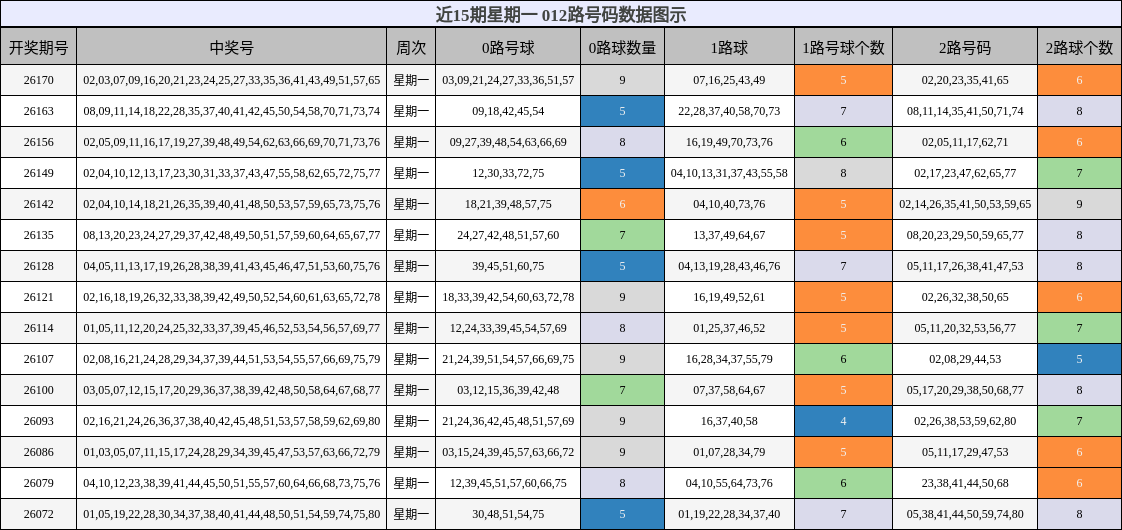Click the blue 1路号球个数 value 4 in row 26093
Screen dimensions: 1122x530
pyautogui.click(x=844, y=421)
